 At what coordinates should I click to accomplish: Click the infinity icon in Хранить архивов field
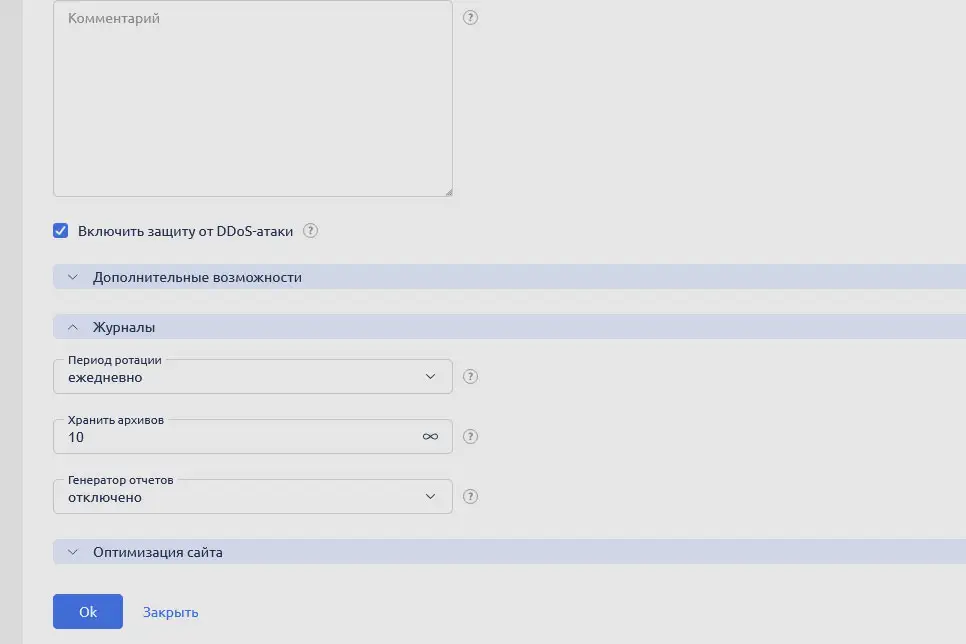[430, 436]
